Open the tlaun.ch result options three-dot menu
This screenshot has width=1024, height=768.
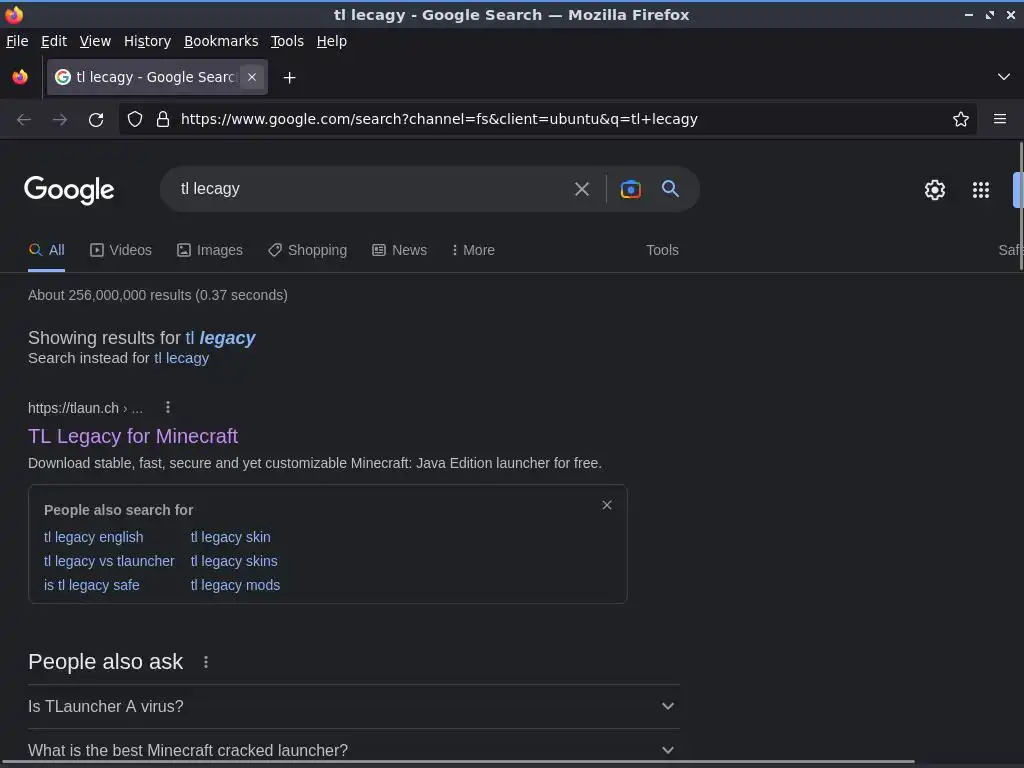click(168, 408)
